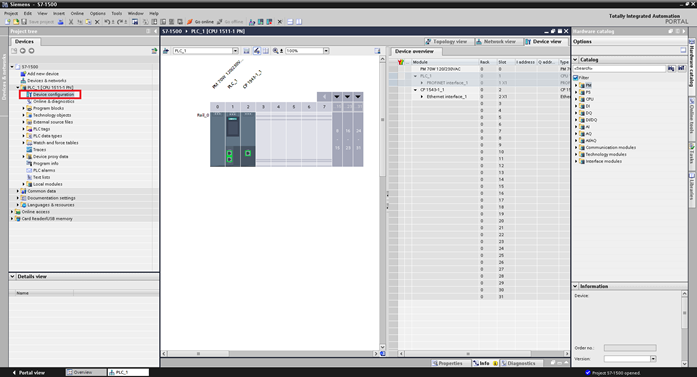Click the catalog search input field
This screenshot has height=377, width=697.
point(619,68)
